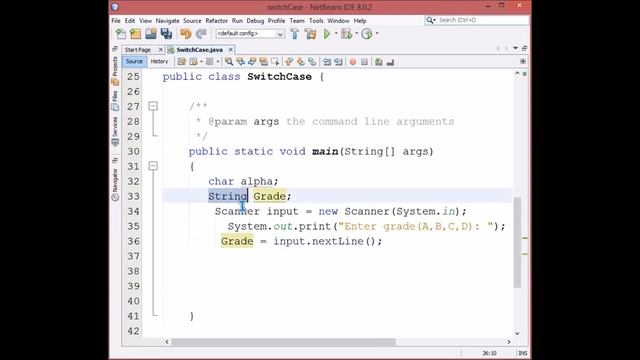This screenshot has width=640, height=360.
Task: Collapse the main method fold at line 31
Action: [153, 166]
